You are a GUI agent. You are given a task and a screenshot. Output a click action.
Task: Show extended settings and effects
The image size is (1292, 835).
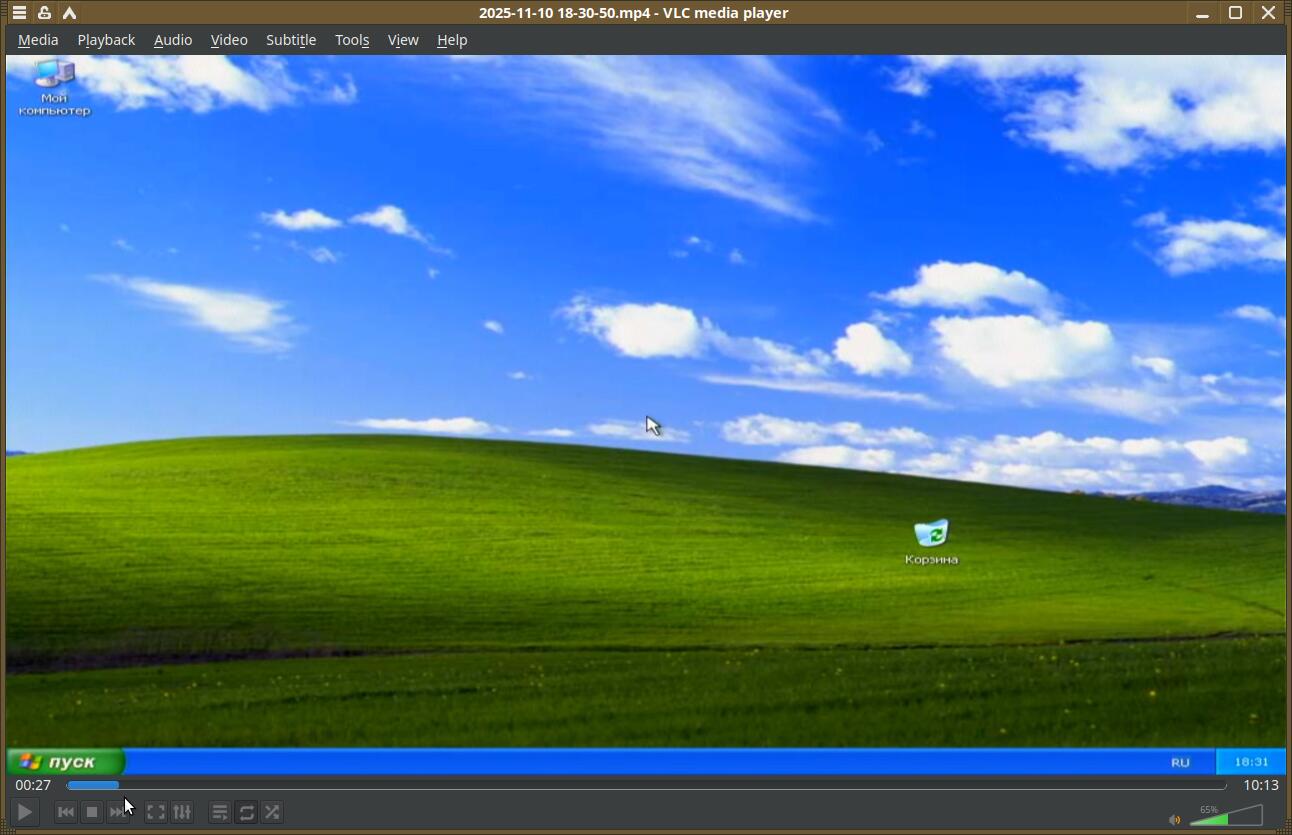coord(182,812)
